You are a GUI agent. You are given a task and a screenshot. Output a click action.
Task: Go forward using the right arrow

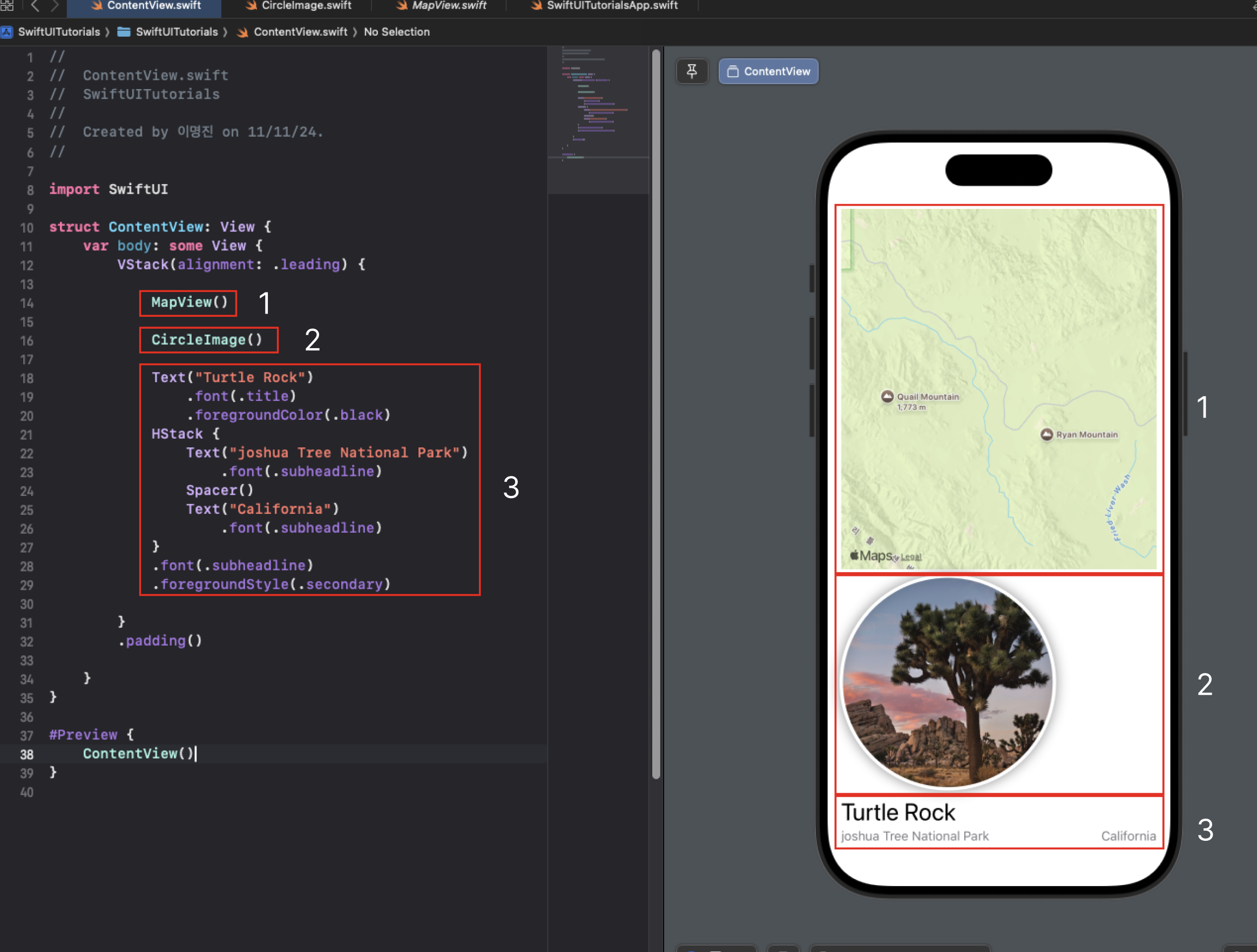pos(55,6)
